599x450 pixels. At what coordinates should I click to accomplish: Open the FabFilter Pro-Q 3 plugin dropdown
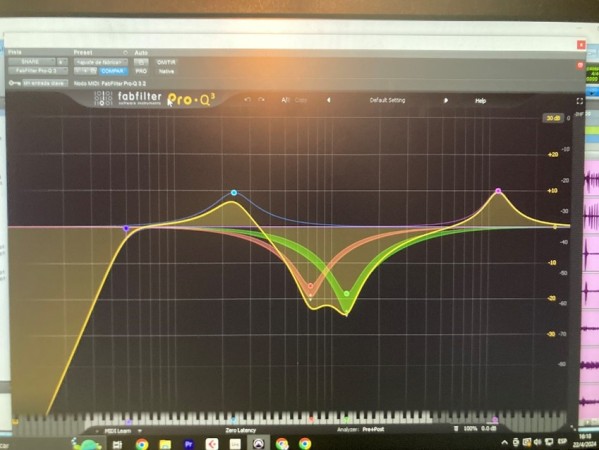pos(37,71)
